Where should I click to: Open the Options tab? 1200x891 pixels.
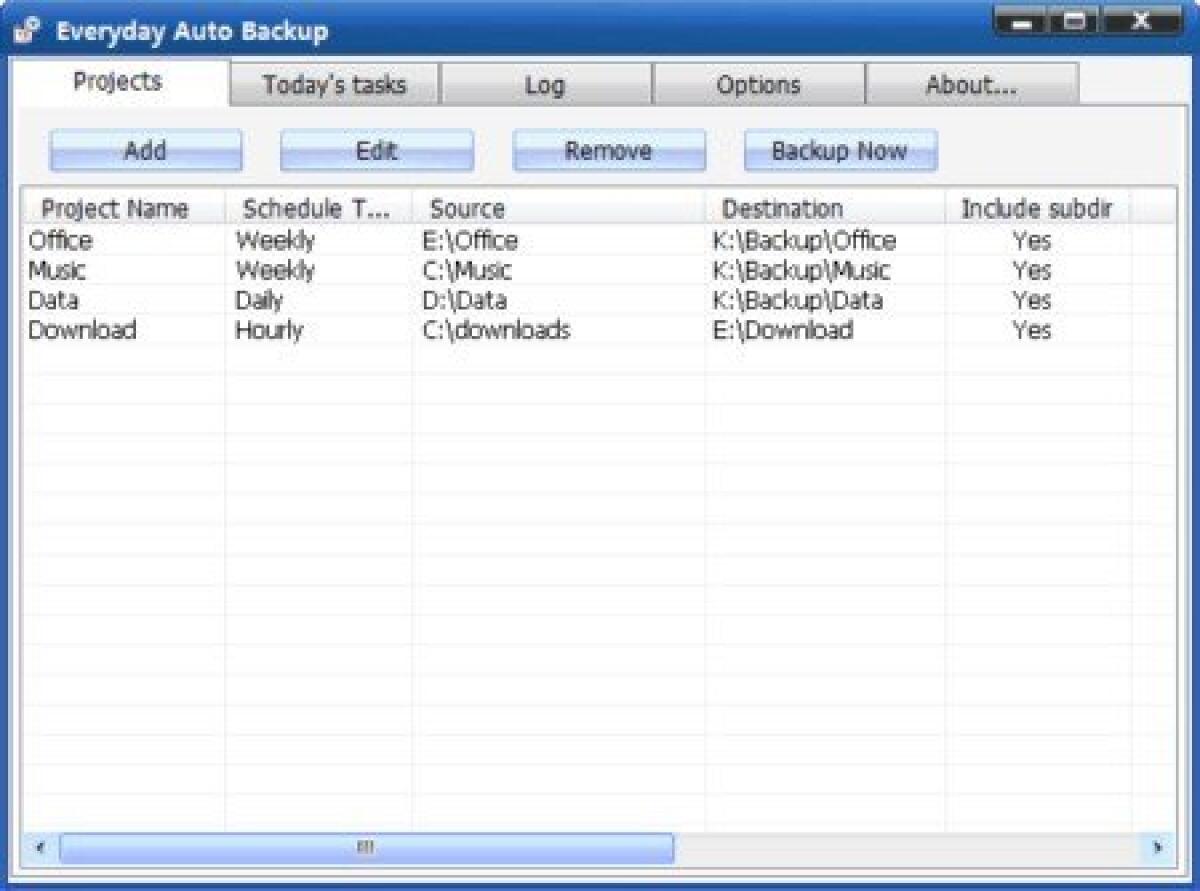(x=760, y=86)
